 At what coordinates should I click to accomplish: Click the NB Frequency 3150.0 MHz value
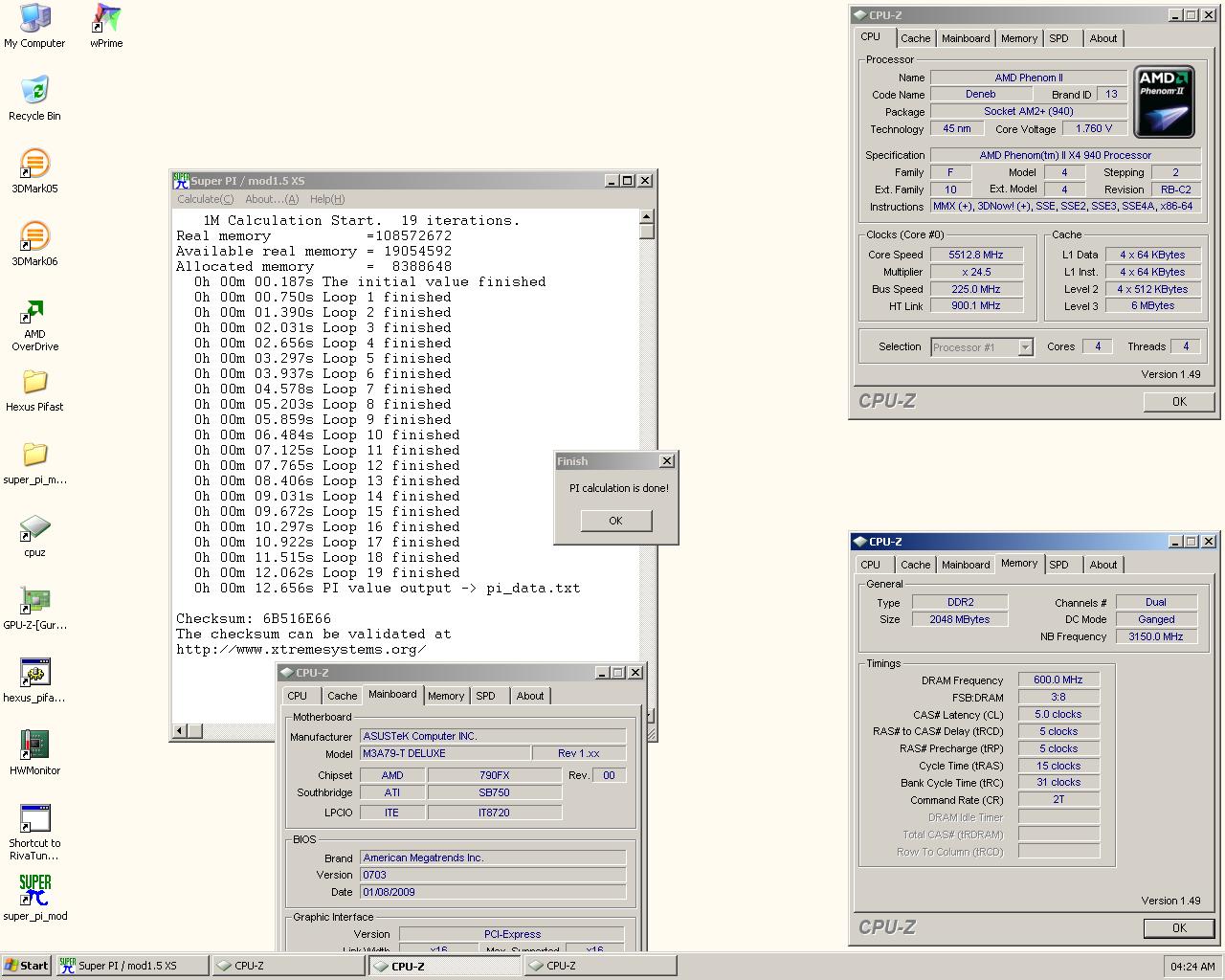pyautogui.click(x=1156, y=636)
